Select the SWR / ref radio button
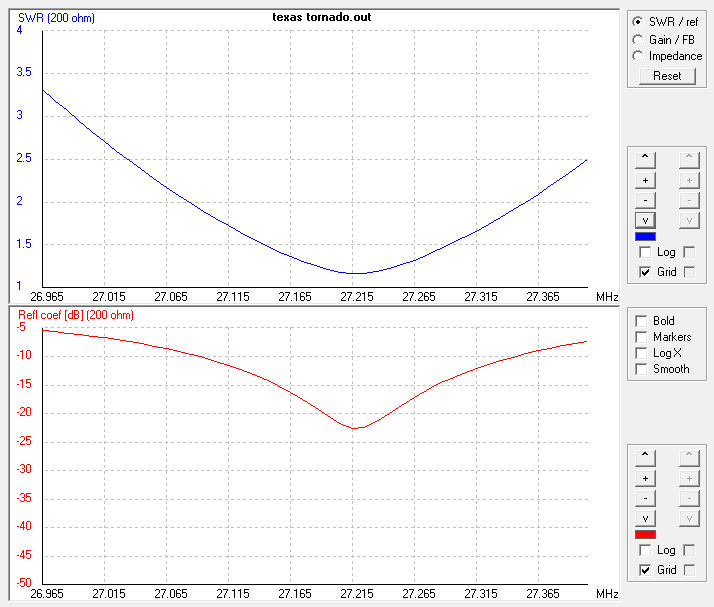Viewport: 714px width, 607px height. click(637, 22)
